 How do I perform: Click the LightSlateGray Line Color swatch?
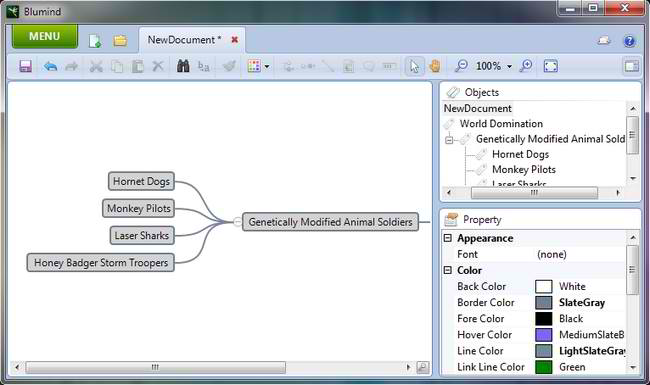pos(543,351)
